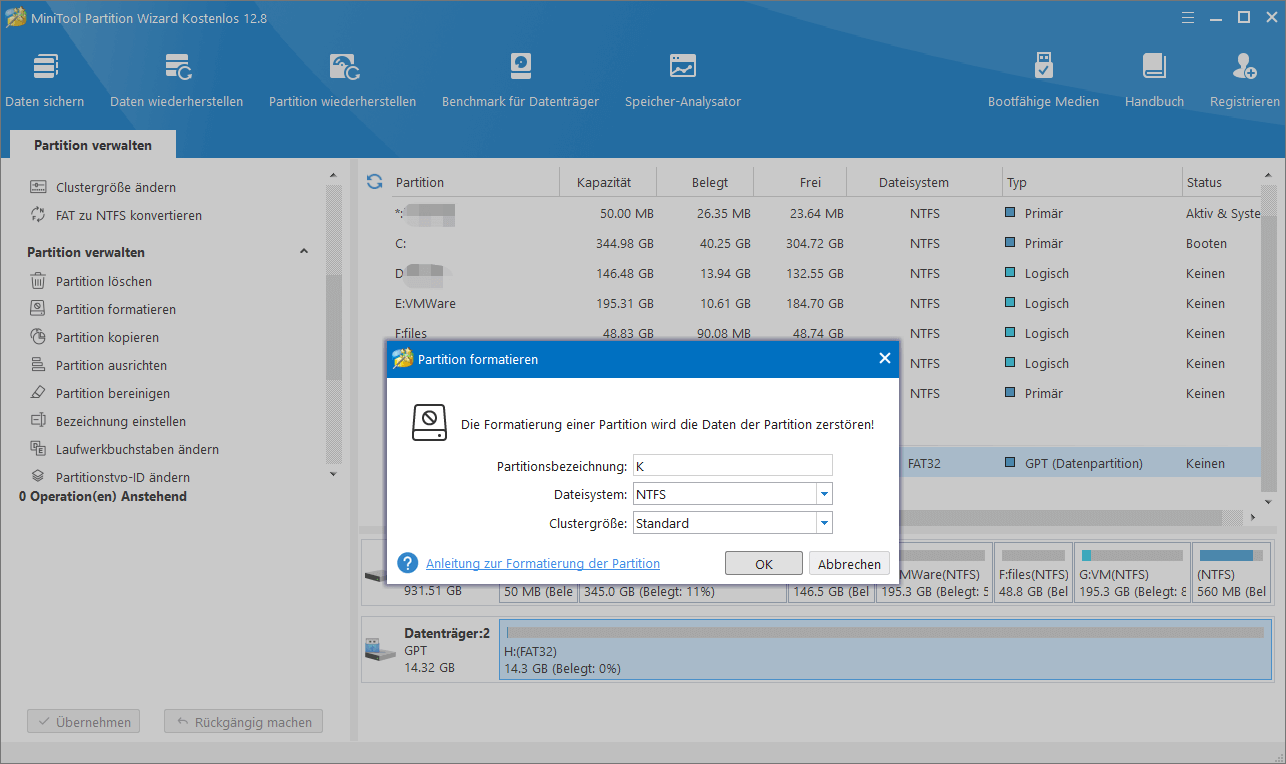1286x764 pixels.
Task: Confirm formatting with the OK button
Action: [x=764, y=564]
